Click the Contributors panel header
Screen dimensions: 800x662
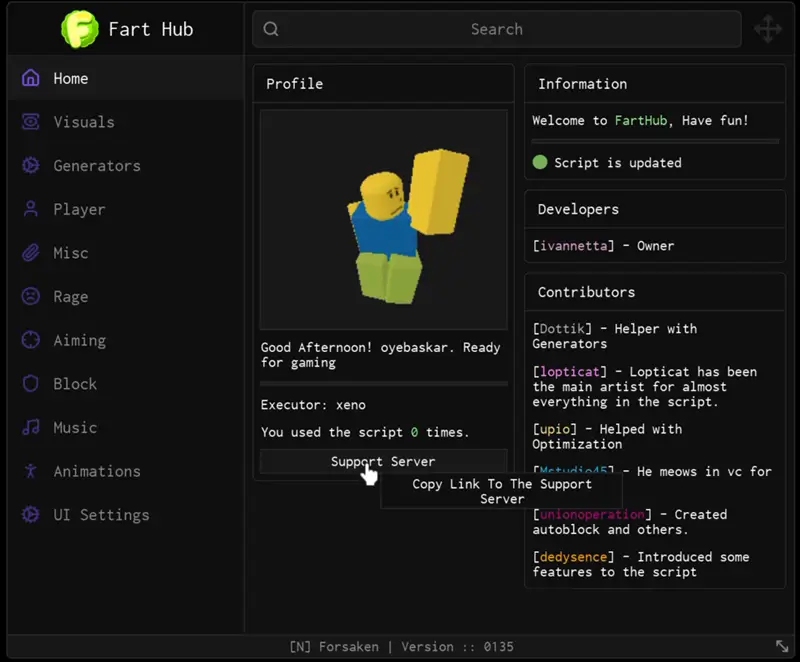(655, 292)
